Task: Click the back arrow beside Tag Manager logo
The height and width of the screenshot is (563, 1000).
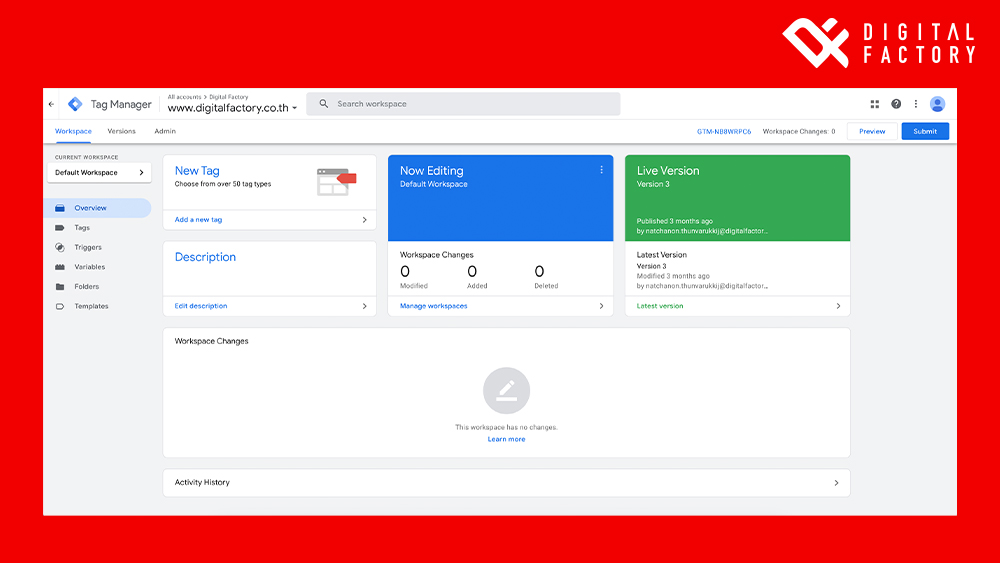Action: point(52,104)
